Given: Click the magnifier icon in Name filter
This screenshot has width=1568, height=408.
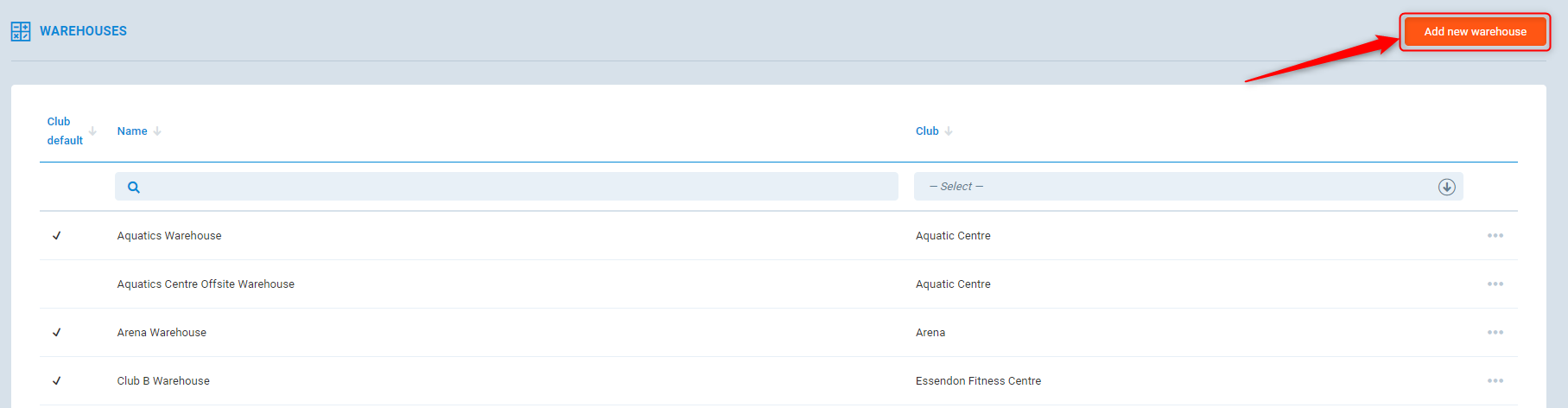Looking at the screenshot, I should [134, 187].
